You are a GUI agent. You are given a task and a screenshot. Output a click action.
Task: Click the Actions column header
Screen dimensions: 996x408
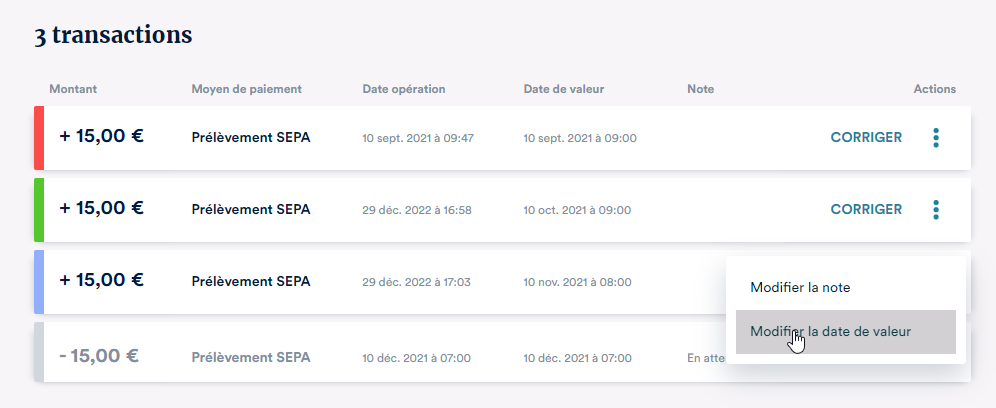click(935, 89)
